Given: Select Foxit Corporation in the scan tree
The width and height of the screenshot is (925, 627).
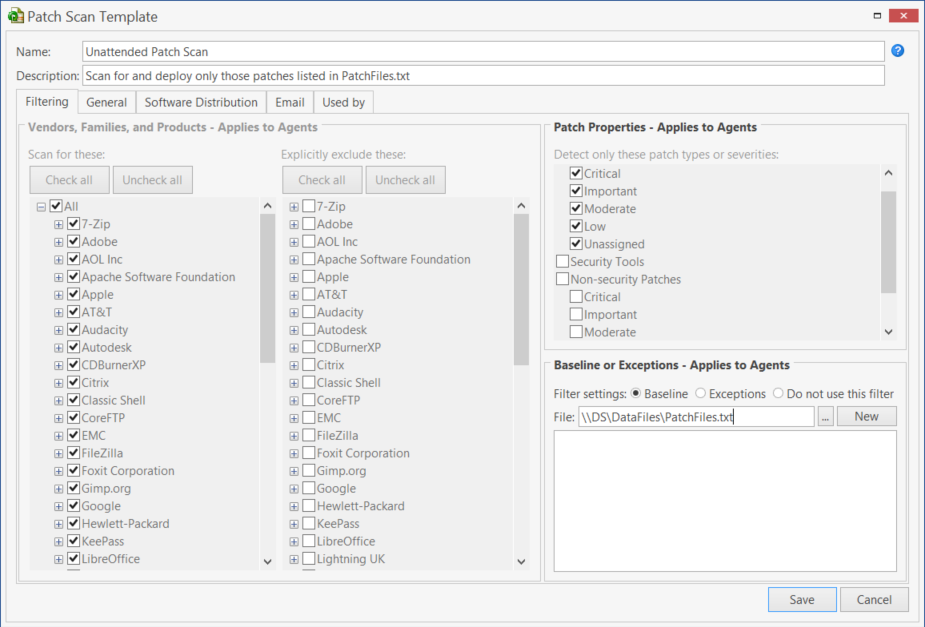Looking at the screenshot, I should [x=128, y=471].
